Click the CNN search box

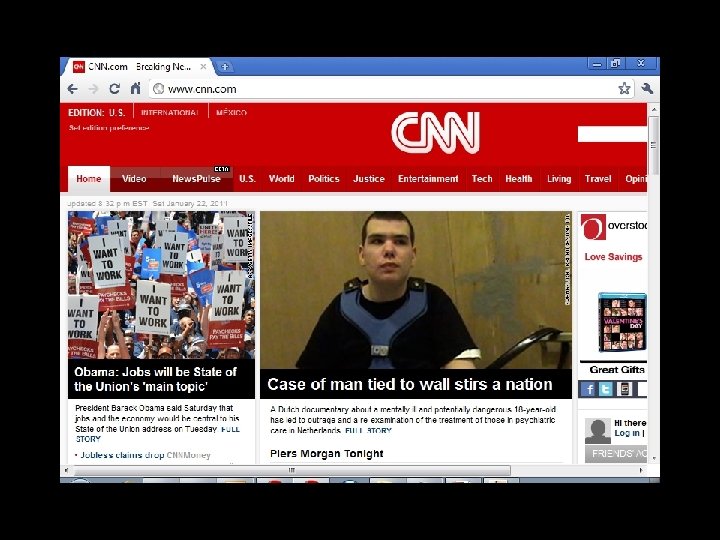pyautogui.click(x=612, y=134)
